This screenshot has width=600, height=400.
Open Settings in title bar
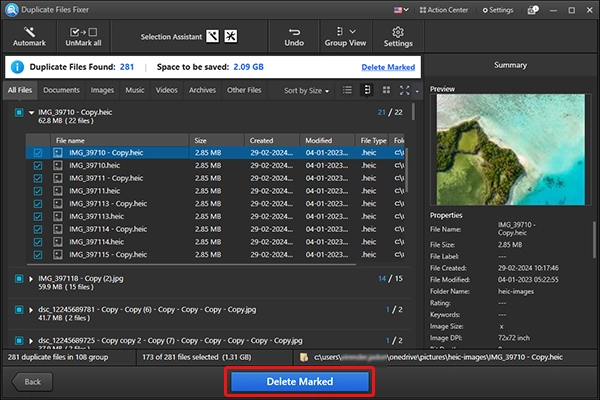pos(498,10)
